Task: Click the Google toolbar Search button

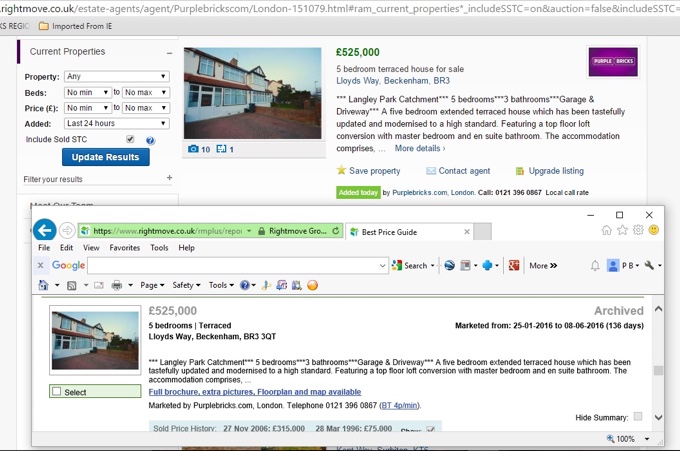Action: 410,265
